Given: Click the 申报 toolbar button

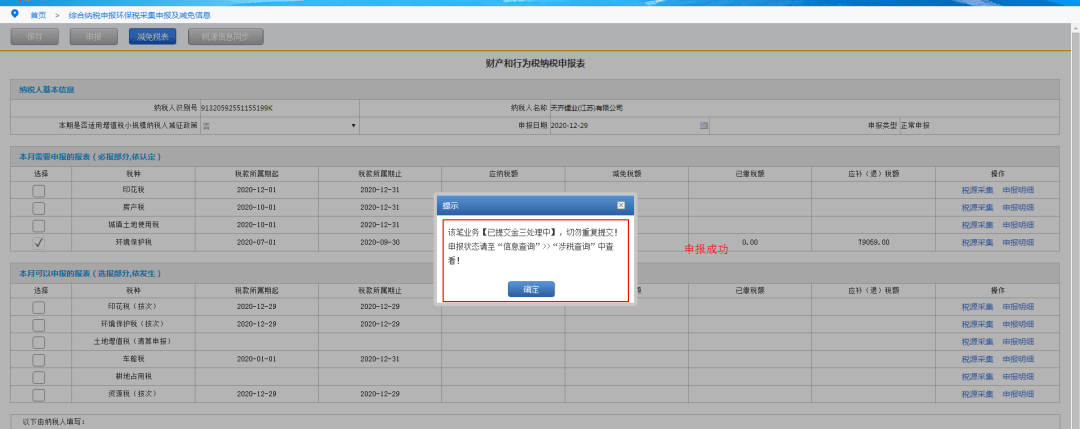Looking at the screenshot, I should coord(94,36).
